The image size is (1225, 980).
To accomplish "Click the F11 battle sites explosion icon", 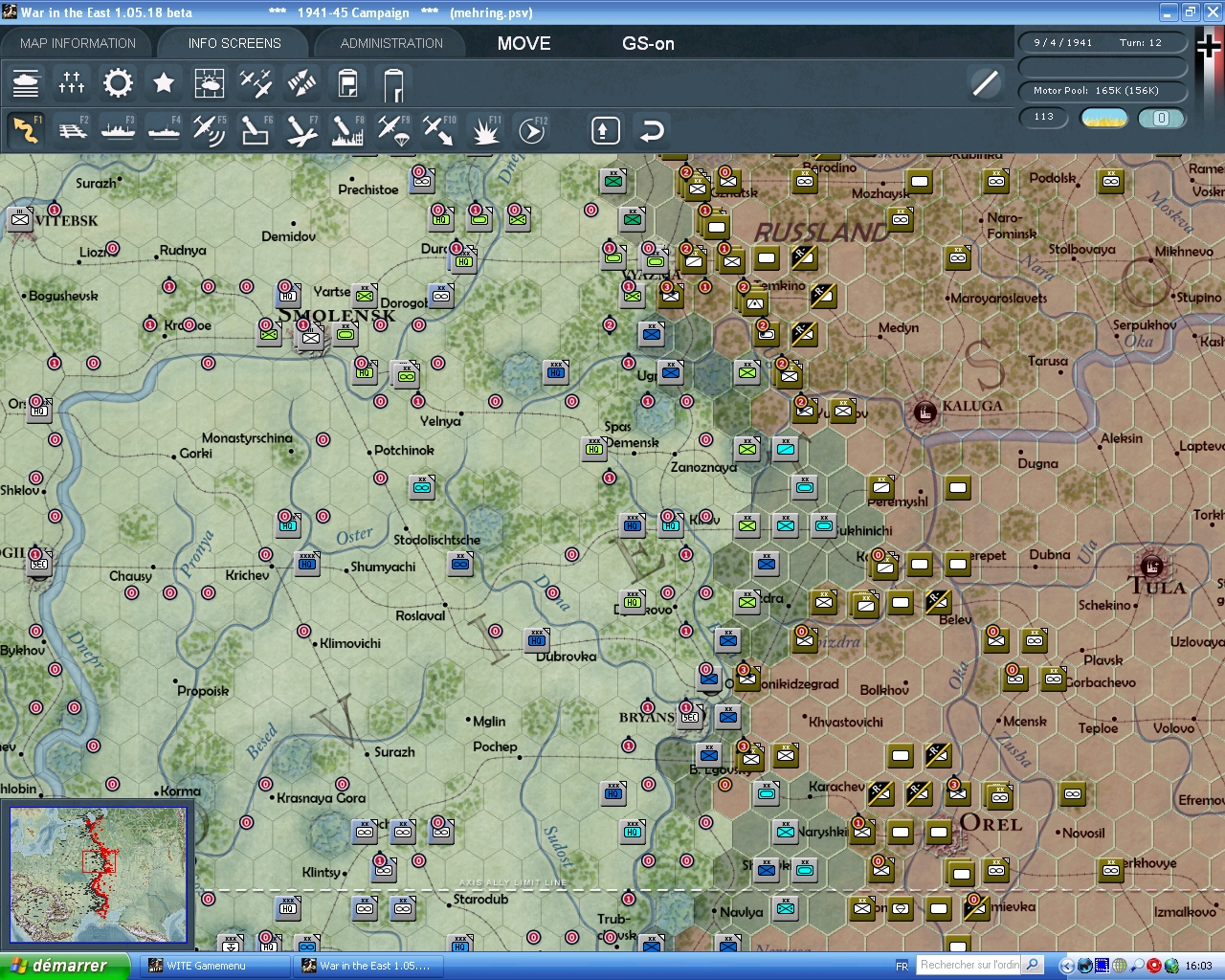I will tap(485, 130).
